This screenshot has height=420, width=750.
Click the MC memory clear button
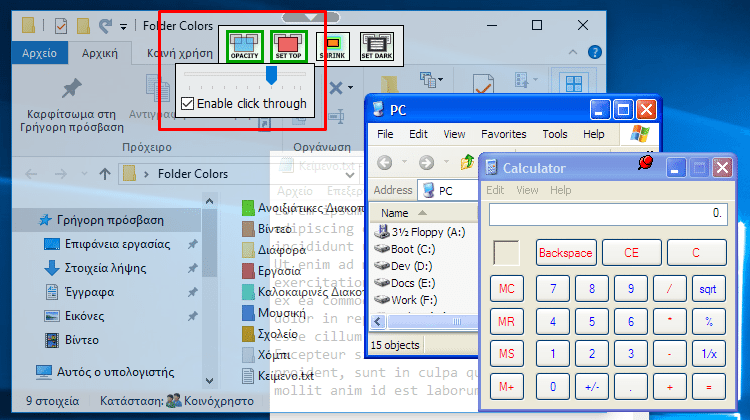point(507,289)
